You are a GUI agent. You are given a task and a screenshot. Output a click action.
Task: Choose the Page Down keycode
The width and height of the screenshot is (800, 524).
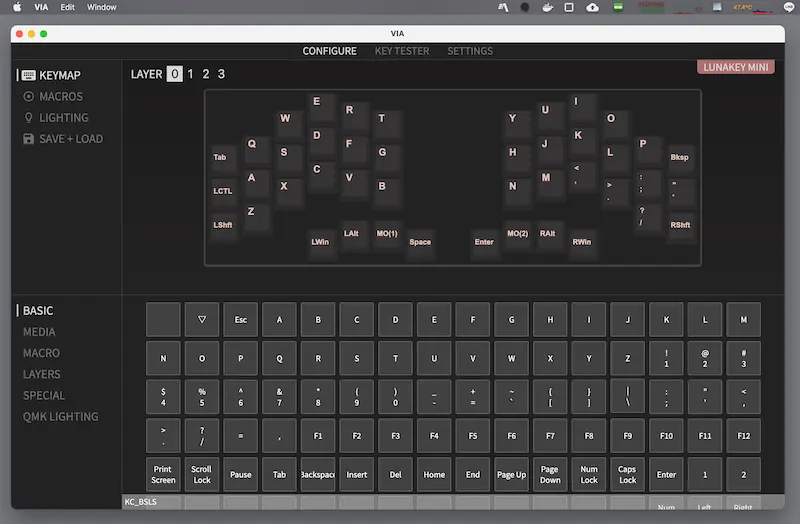(x=550, y=475)
